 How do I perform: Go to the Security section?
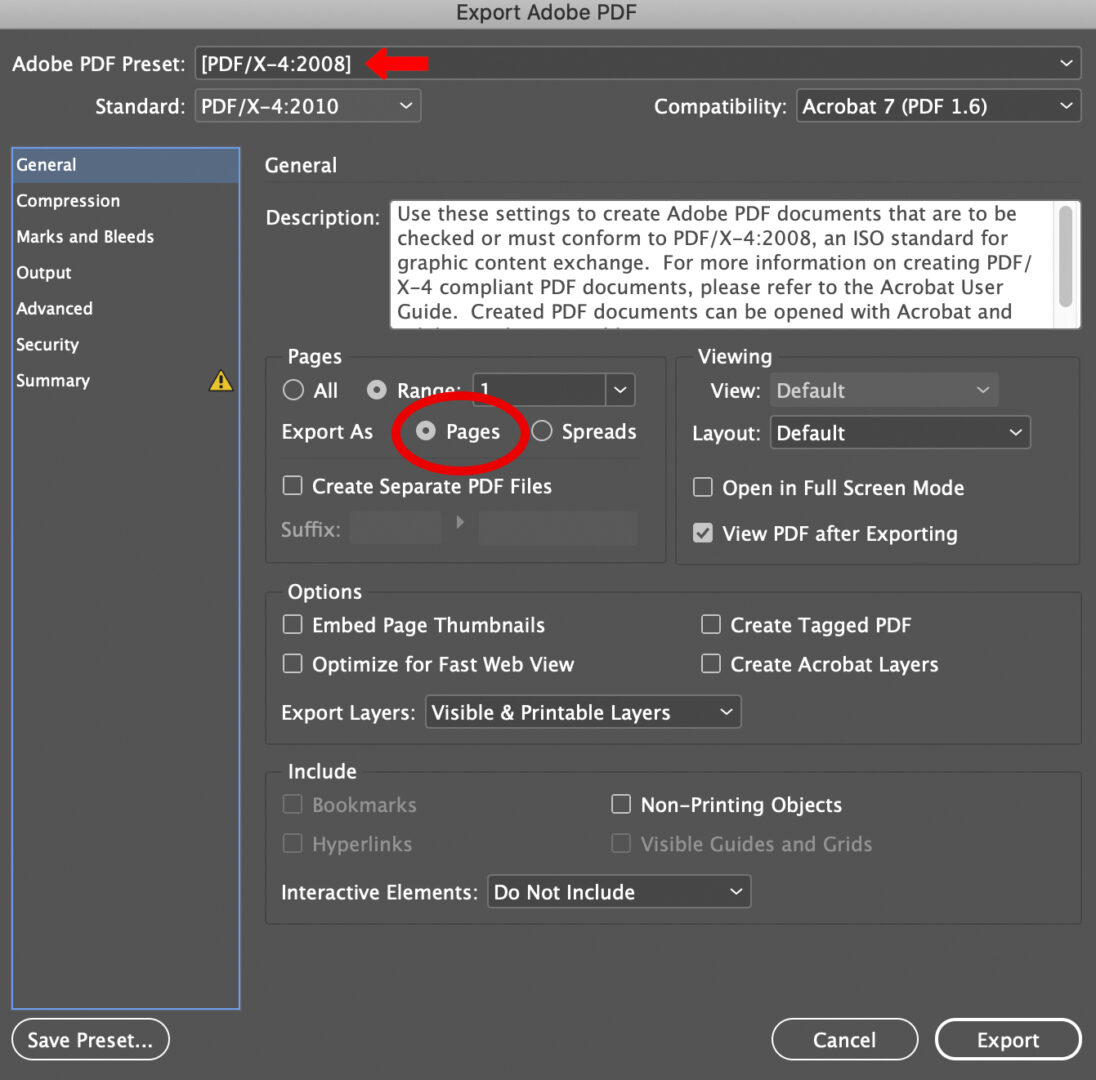[x=126, y=345]
